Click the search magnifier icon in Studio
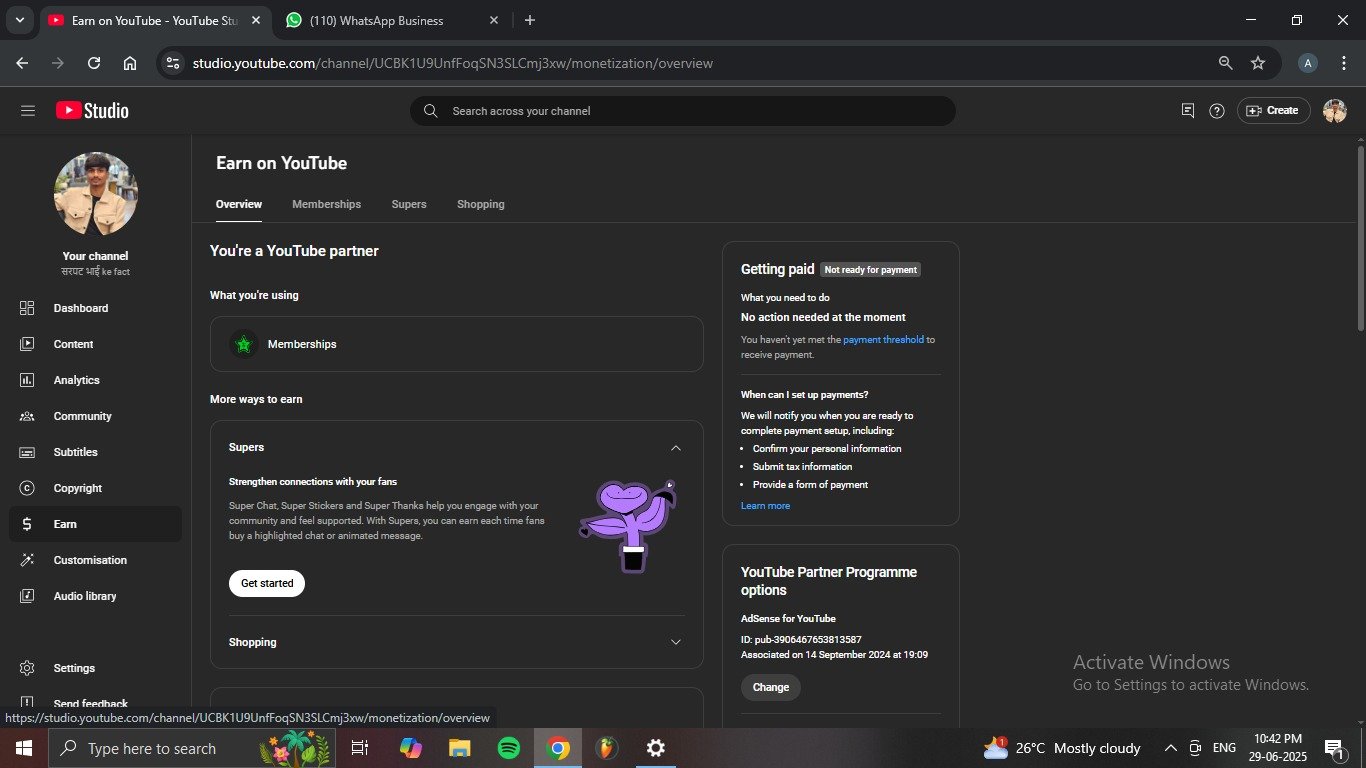The width and height of the screenshot is (1366, 768). pyautogui.click(x=431, y=111)
